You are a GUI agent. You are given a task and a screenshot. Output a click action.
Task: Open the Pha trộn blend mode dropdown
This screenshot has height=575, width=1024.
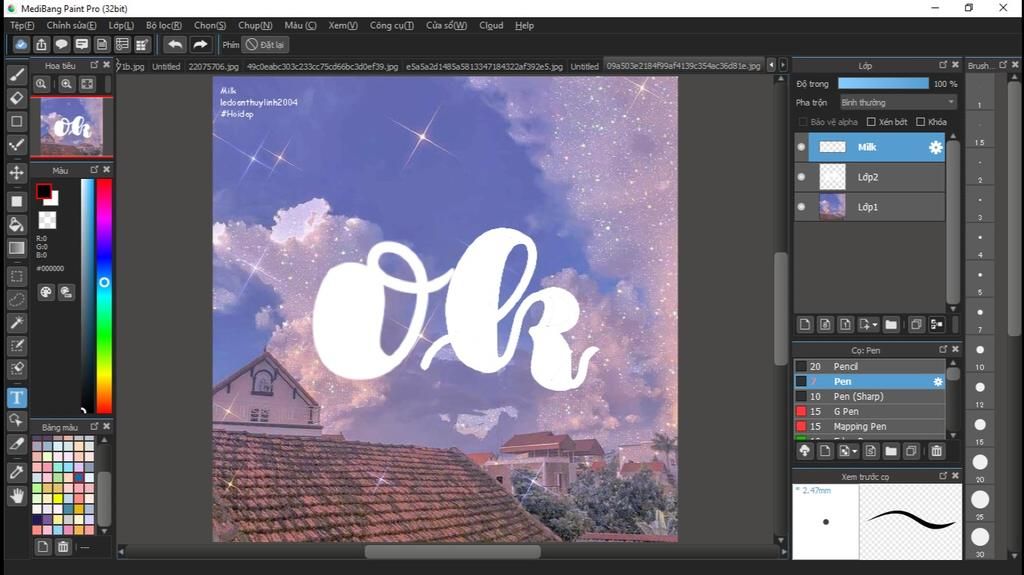tap(898, 103)
